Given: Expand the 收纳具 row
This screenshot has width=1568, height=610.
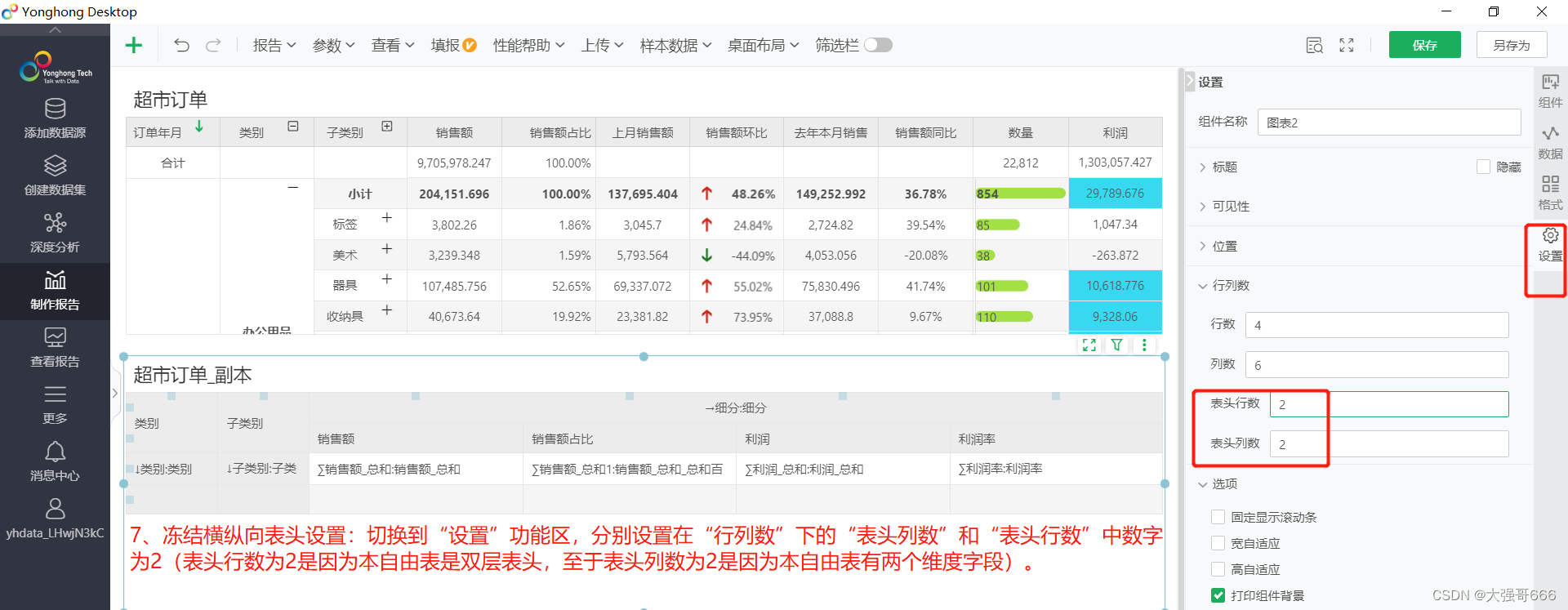Looking at the screenshot, I should coord(387,310).
